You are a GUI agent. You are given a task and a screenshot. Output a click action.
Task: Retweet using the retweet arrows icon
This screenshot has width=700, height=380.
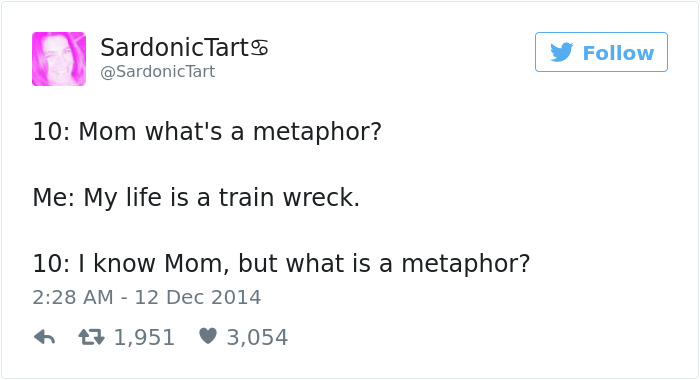click(x=92, y=337)
